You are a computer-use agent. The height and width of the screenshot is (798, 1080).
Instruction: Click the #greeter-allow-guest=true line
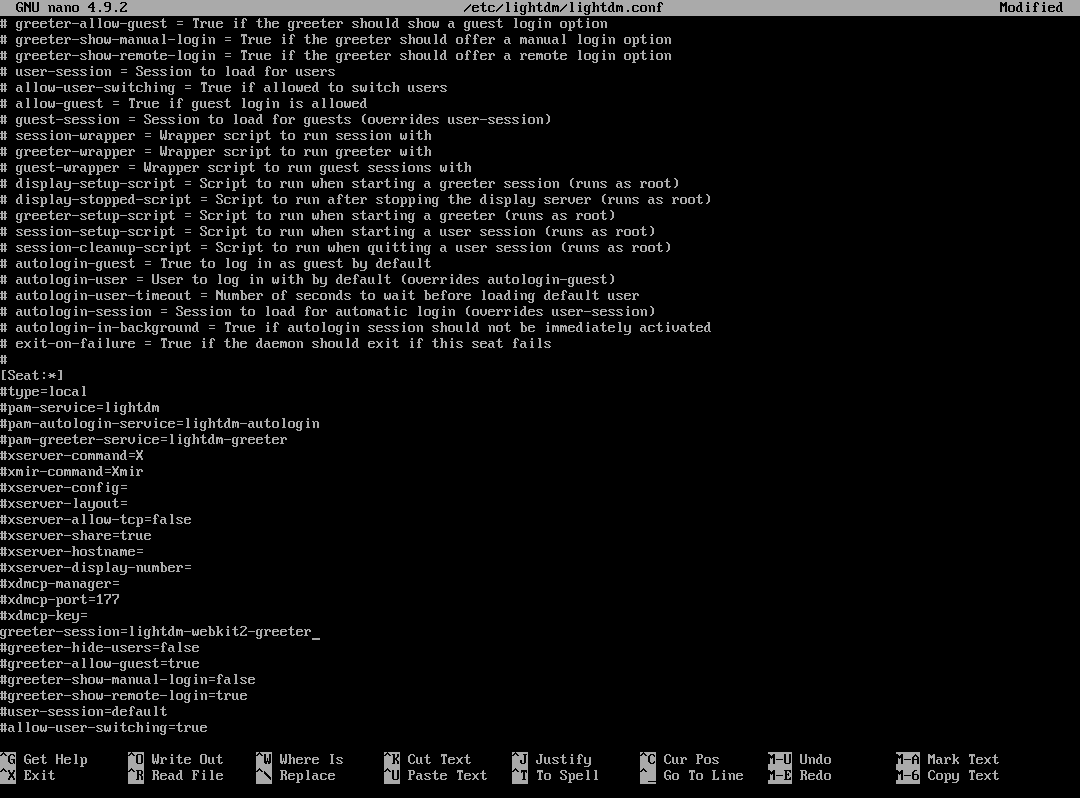pyautogui.click(x=100, y=663)
